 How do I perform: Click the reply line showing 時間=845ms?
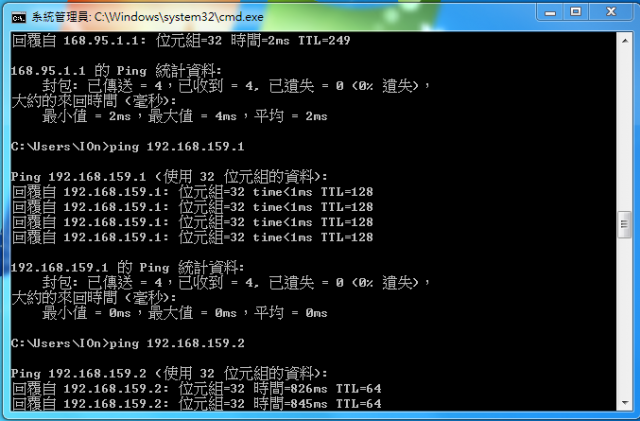196,403
